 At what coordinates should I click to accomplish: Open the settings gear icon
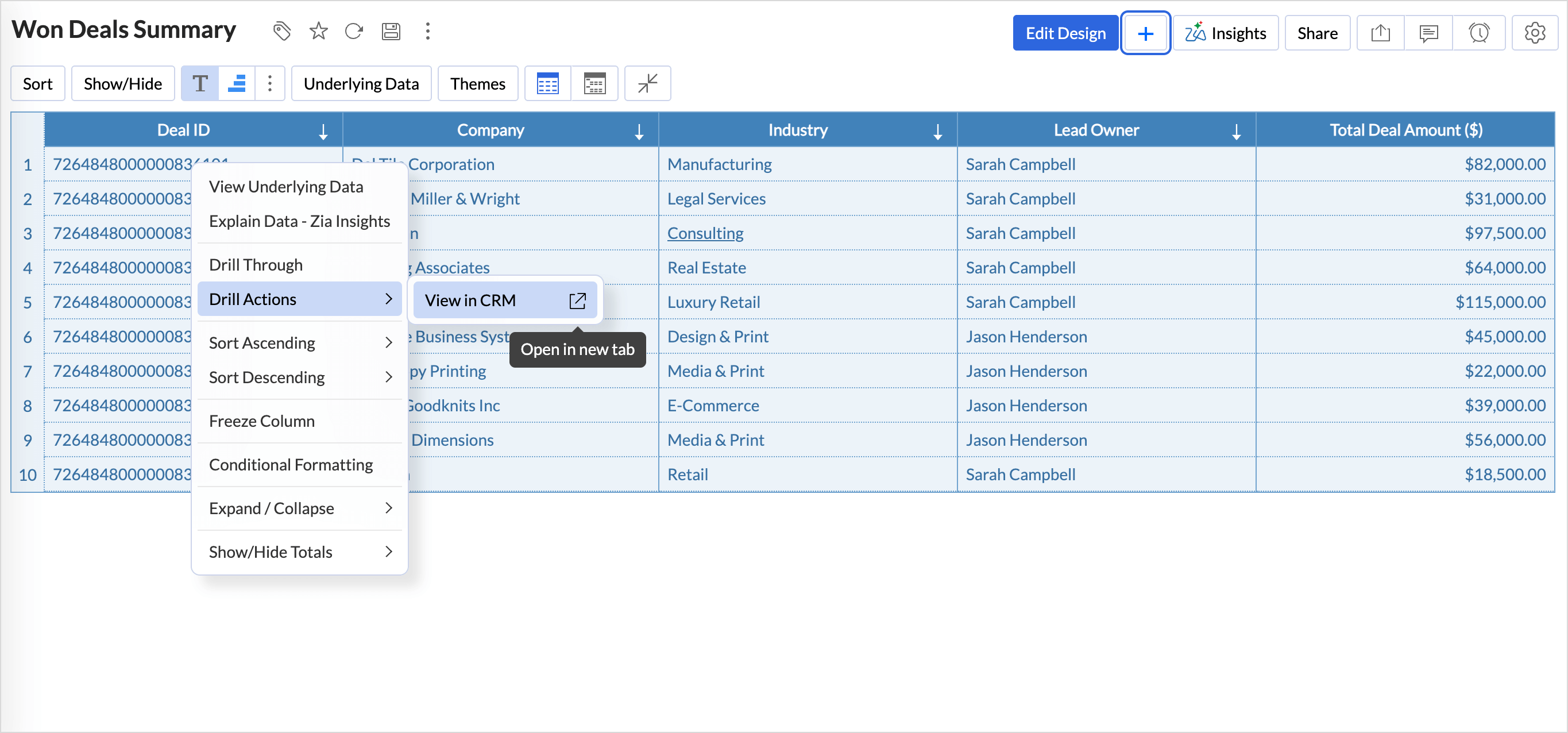1535,33
